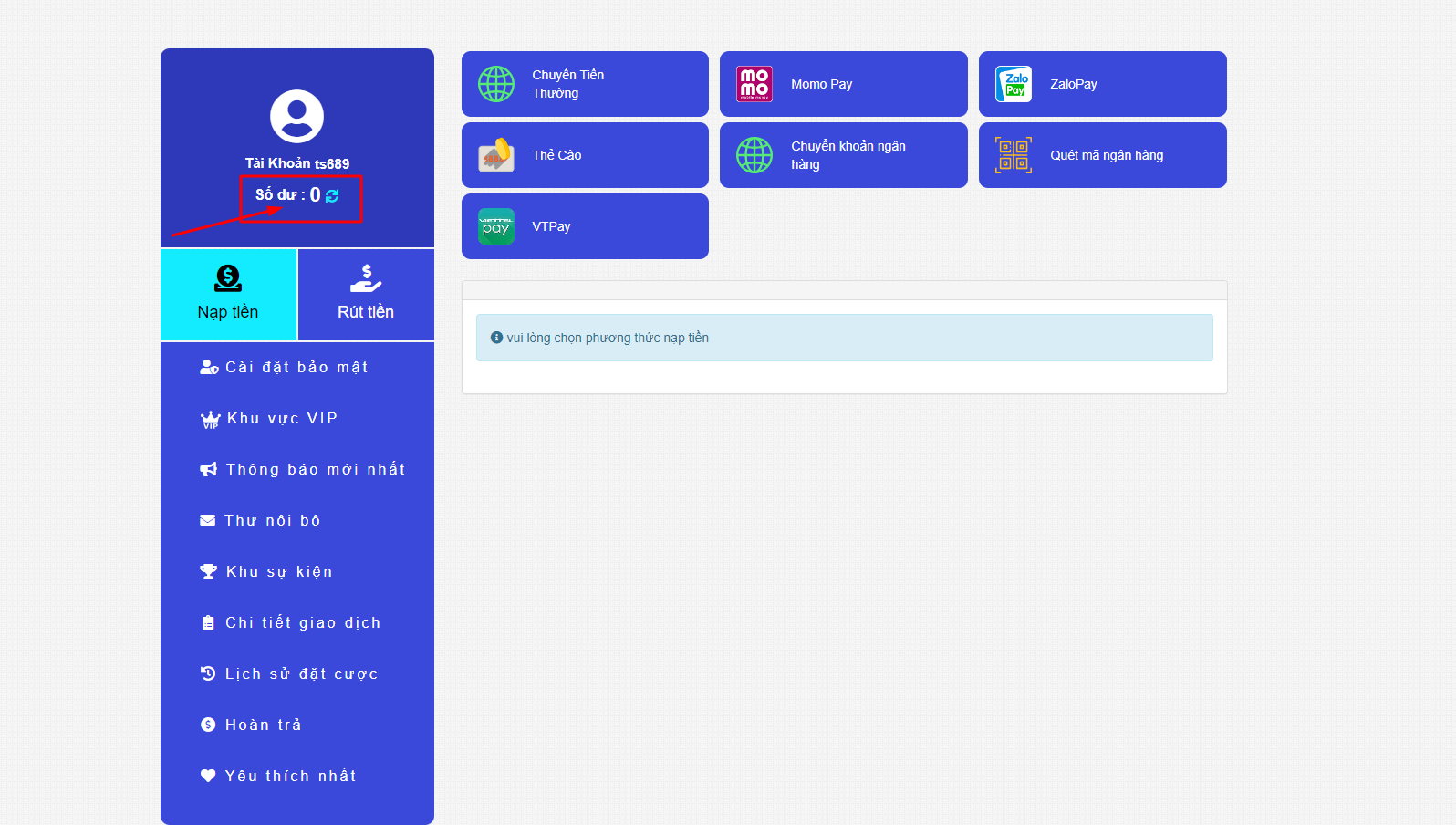Open the Nạp tiền deposit tab

[229, 295]
